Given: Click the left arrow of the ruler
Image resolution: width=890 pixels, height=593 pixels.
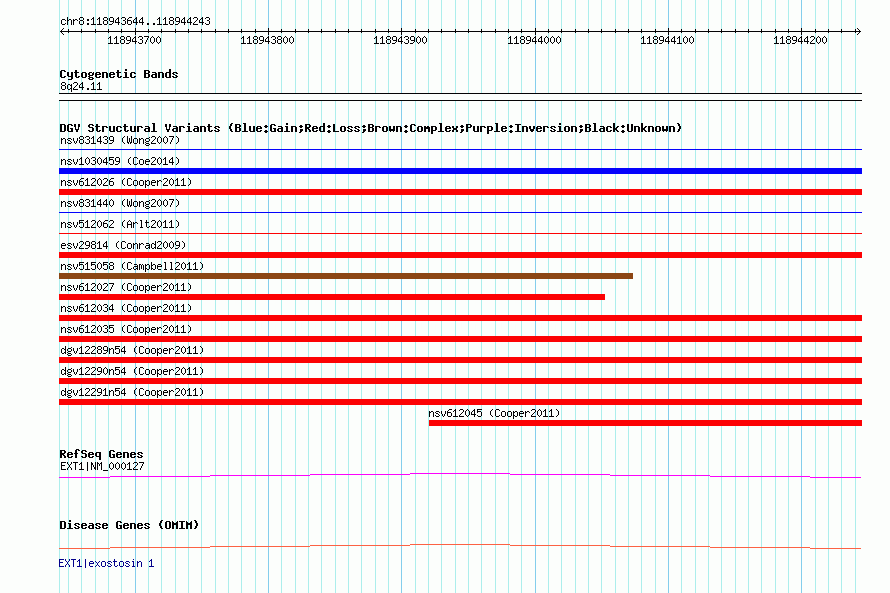Looking at the screenshot, I should coord(62,31).
